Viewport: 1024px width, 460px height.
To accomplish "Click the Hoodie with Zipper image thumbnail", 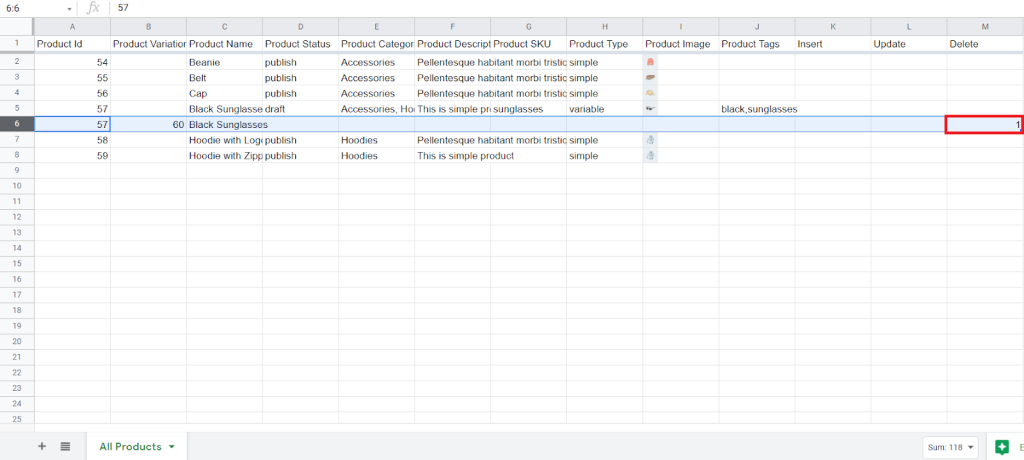I will click(650, 156).
